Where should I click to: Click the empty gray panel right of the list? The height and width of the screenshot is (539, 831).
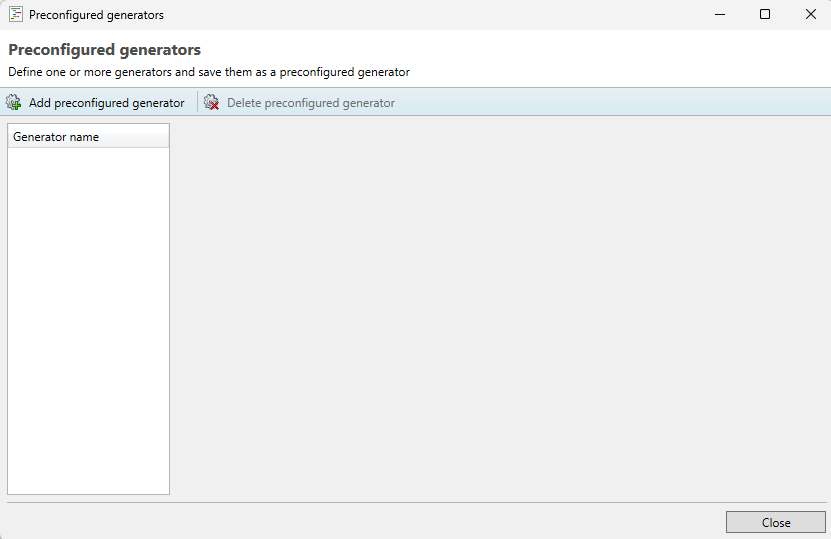tap(500, 310)
